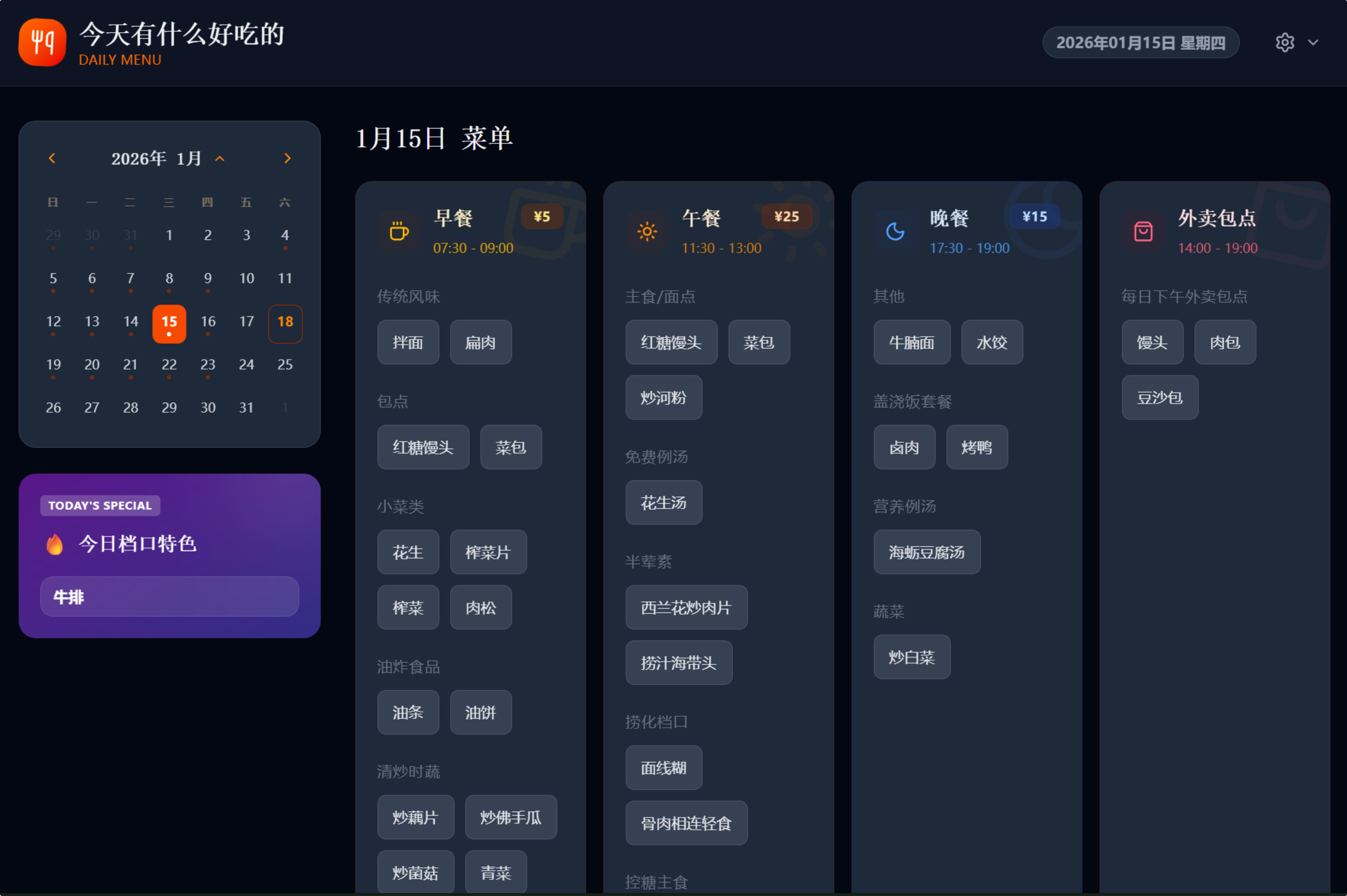Select 牛腩面 in the dinner menu
Viewport: 1347px width, 896px height.
[x=911, y=342]
